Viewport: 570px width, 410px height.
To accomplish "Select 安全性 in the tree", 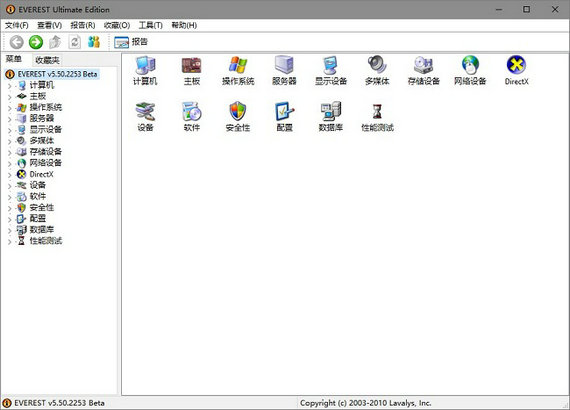I will click(x=42, y=208).
